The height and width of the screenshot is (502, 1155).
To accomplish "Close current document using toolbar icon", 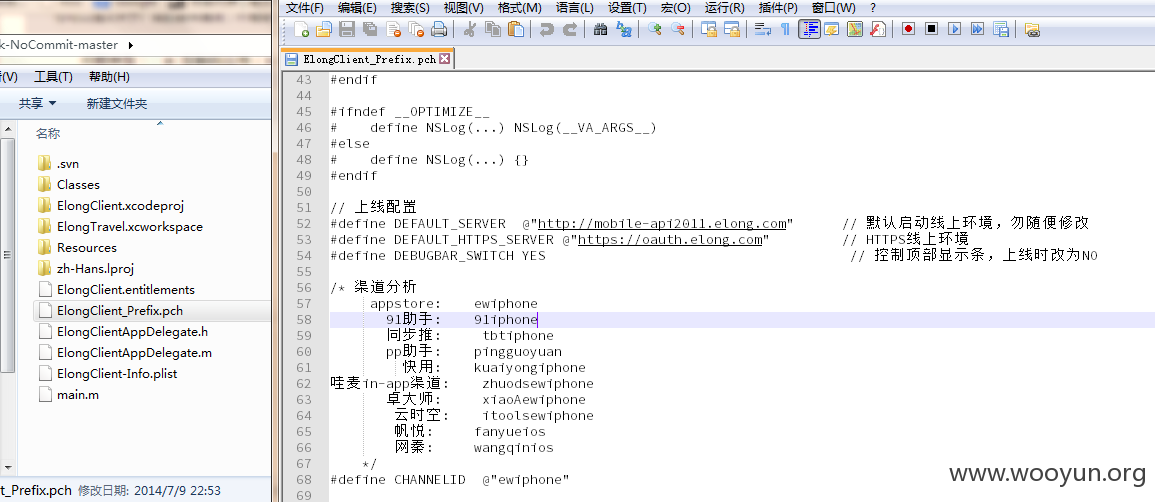I will (x=393, y=29).
